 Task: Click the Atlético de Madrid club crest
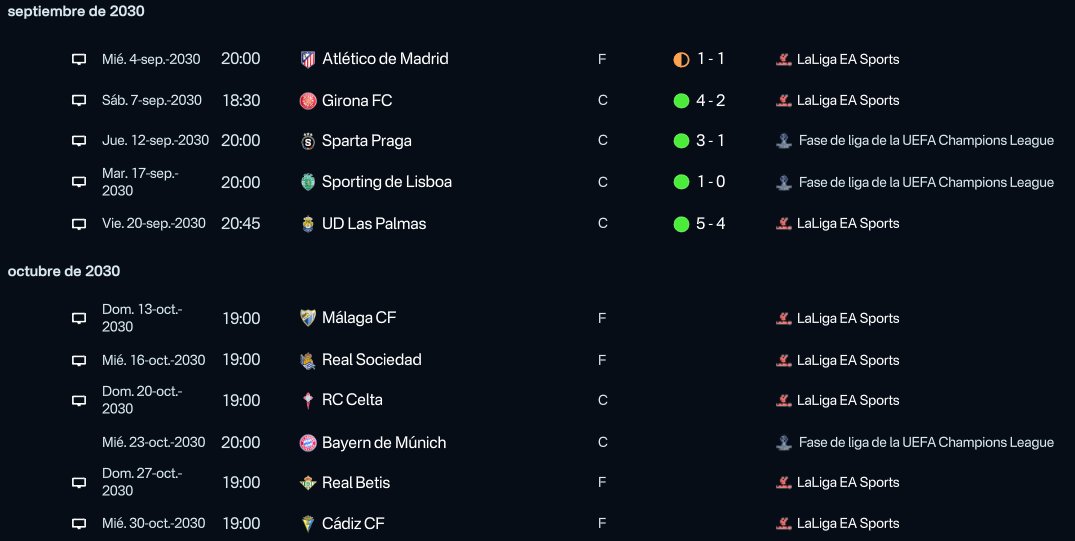(x=308, y=59)
